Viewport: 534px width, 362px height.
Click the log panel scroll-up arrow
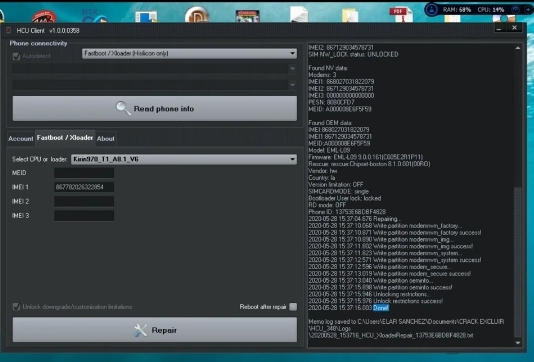(x=518, y=48)
